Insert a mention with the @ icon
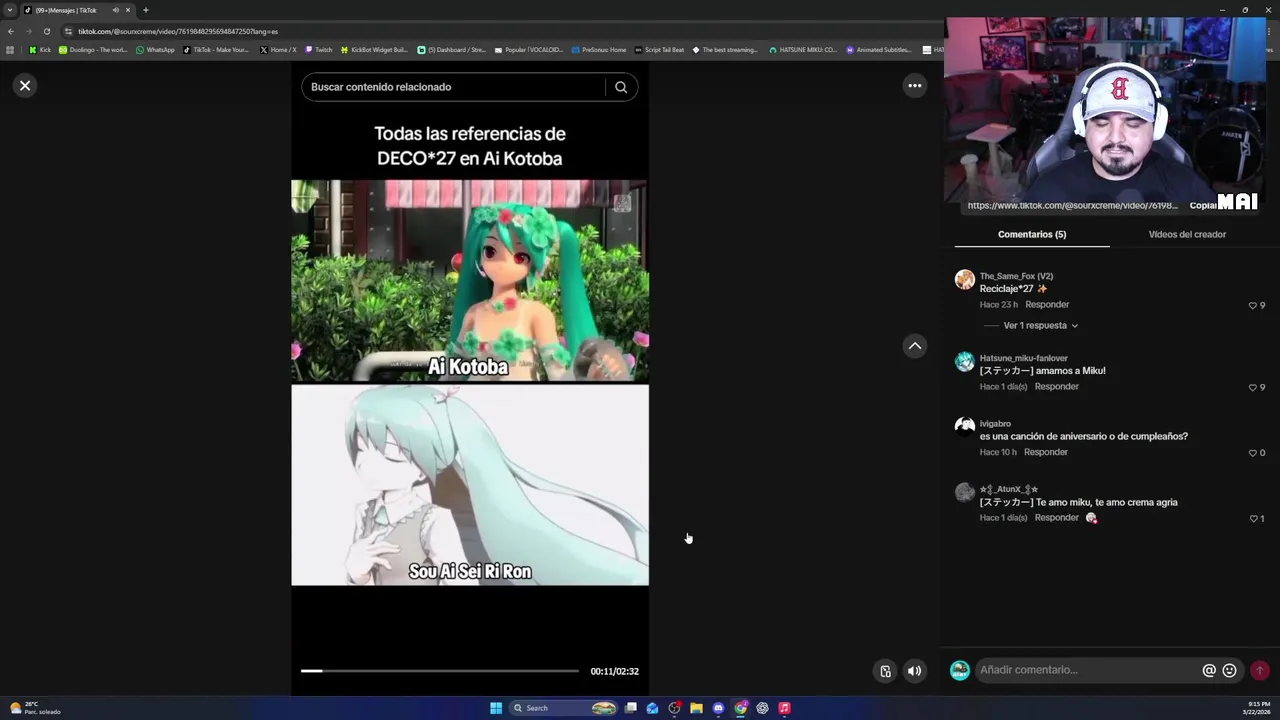Image resolution: width=1280 pixels, height=720 pixels. (1209, 671)
